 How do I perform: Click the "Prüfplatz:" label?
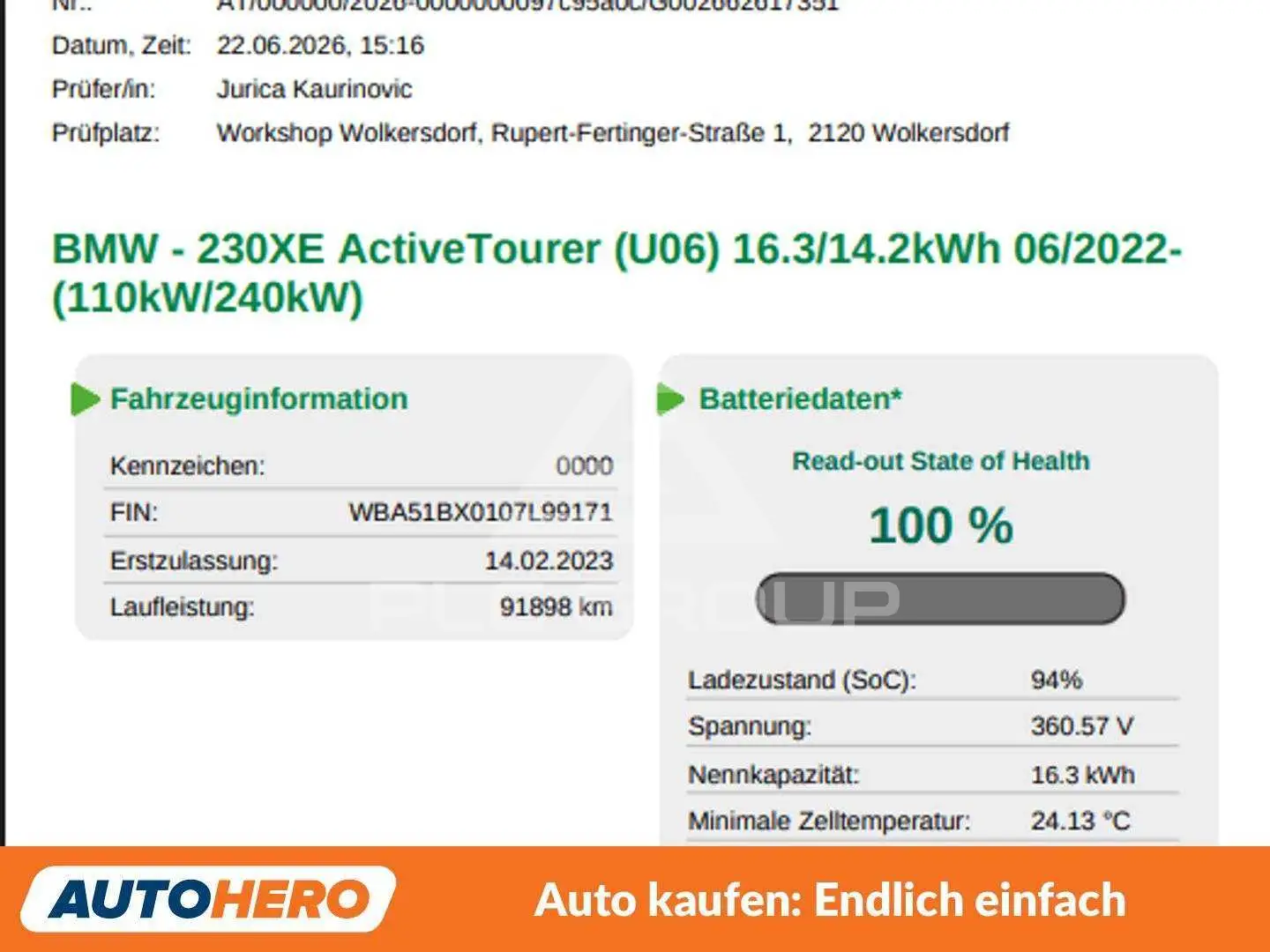[106, 133]
